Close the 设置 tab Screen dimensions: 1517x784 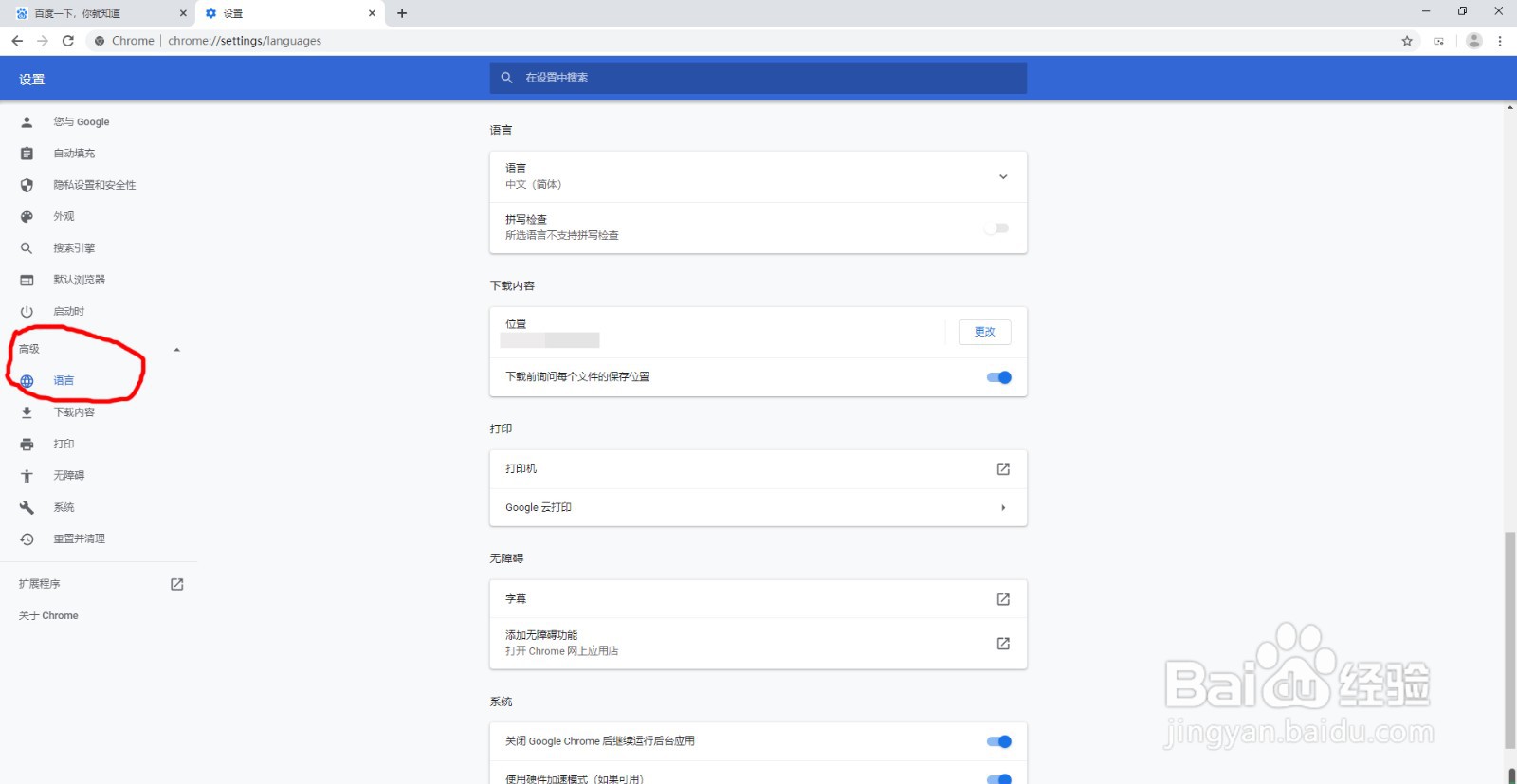coord(372,13)
